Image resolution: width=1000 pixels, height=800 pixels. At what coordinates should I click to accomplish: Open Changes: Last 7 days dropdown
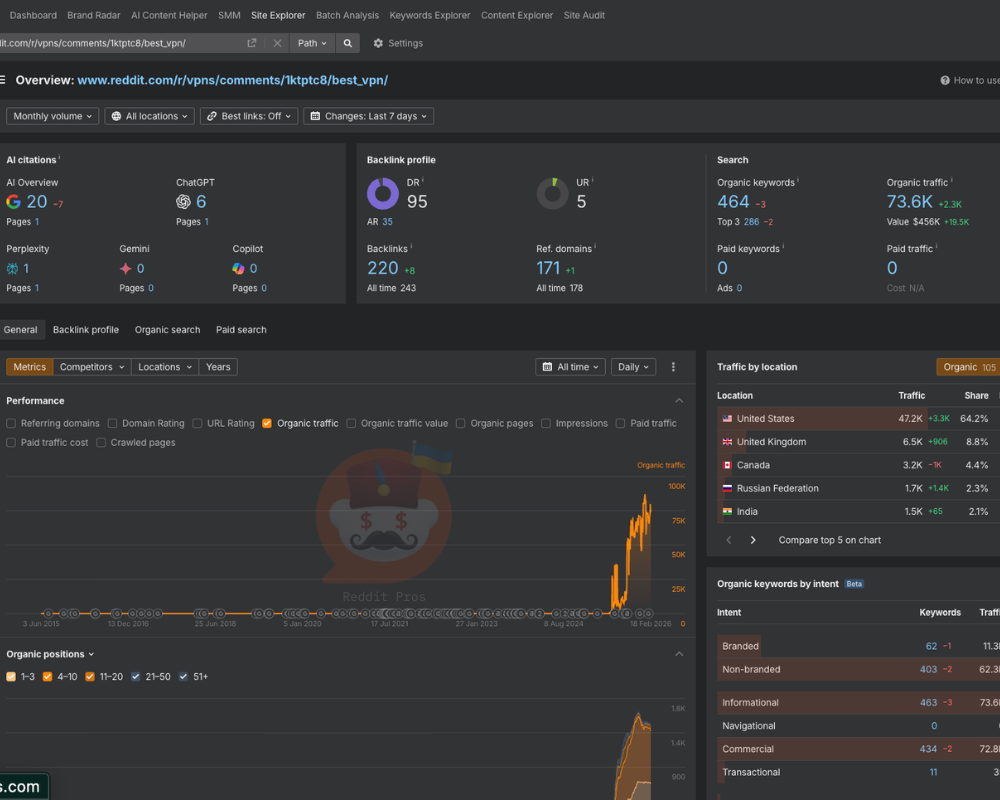tap(369, 116)
